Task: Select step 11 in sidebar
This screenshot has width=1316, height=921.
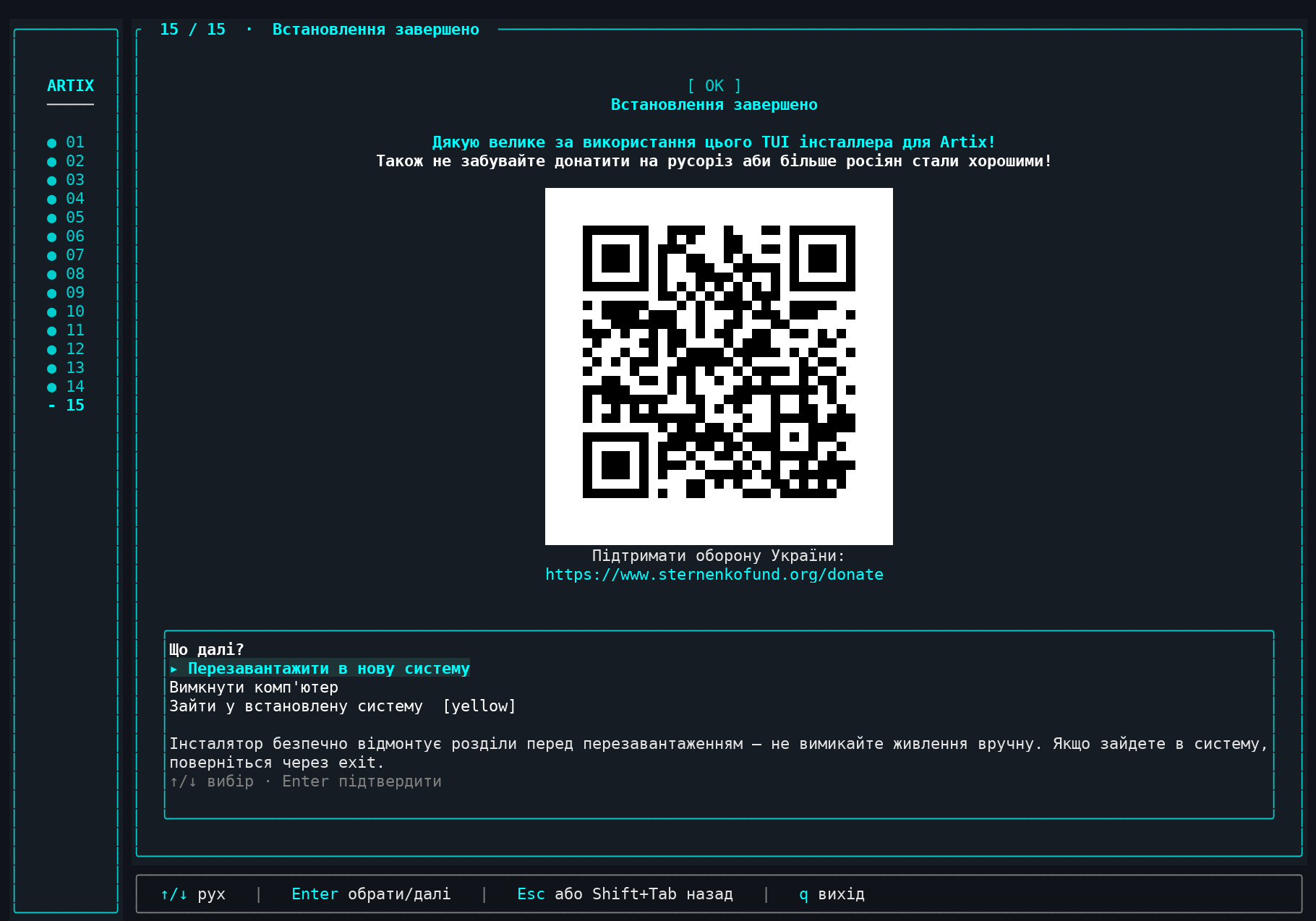Action: pos(66,330)
